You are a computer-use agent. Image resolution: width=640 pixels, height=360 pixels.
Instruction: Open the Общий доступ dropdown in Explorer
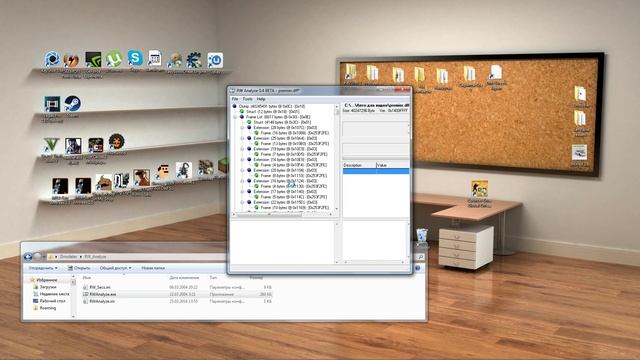[116, 268]
